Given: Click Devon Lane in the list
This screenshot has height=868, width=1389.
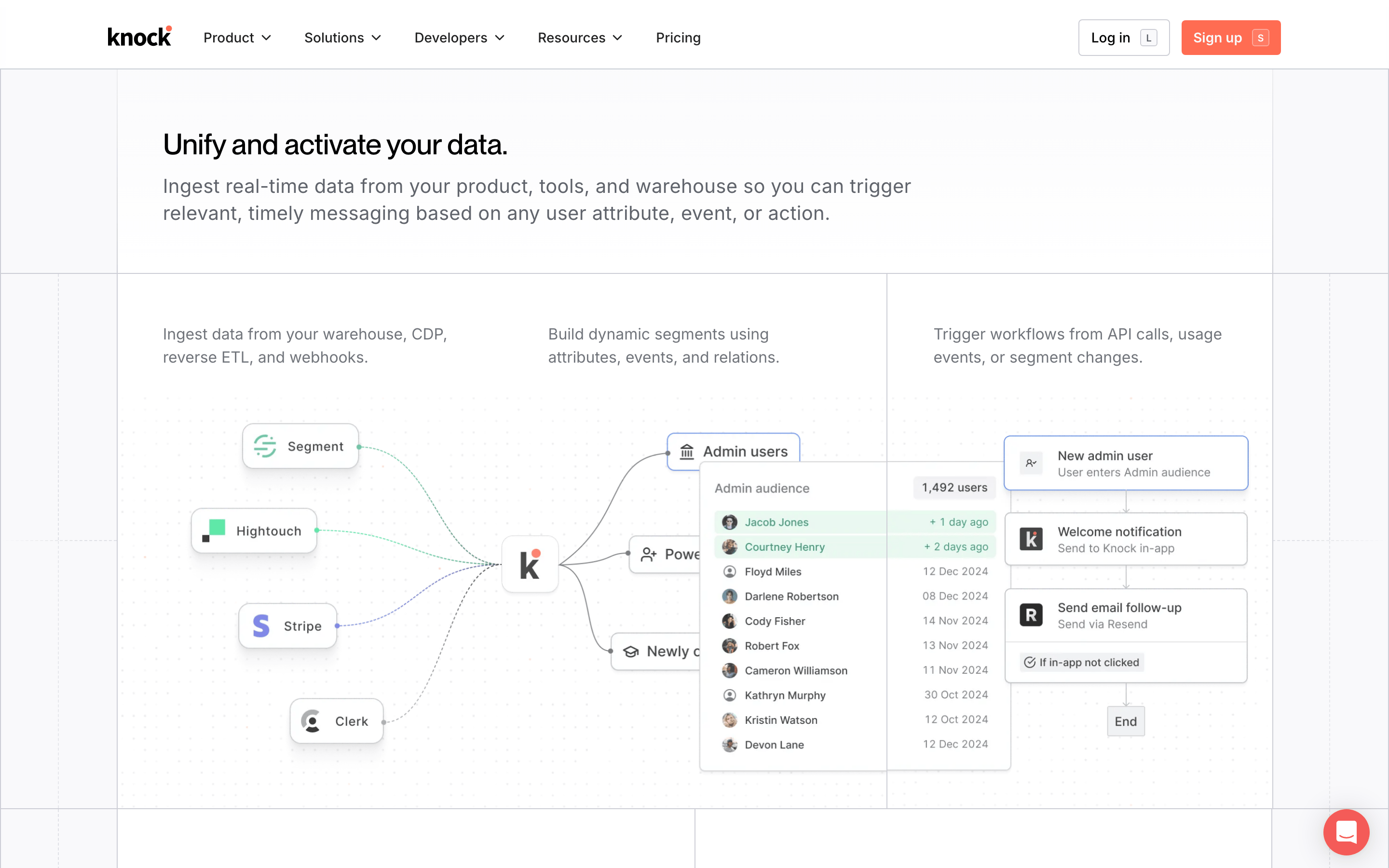Looking at the screenshot, I should point(774,745).
